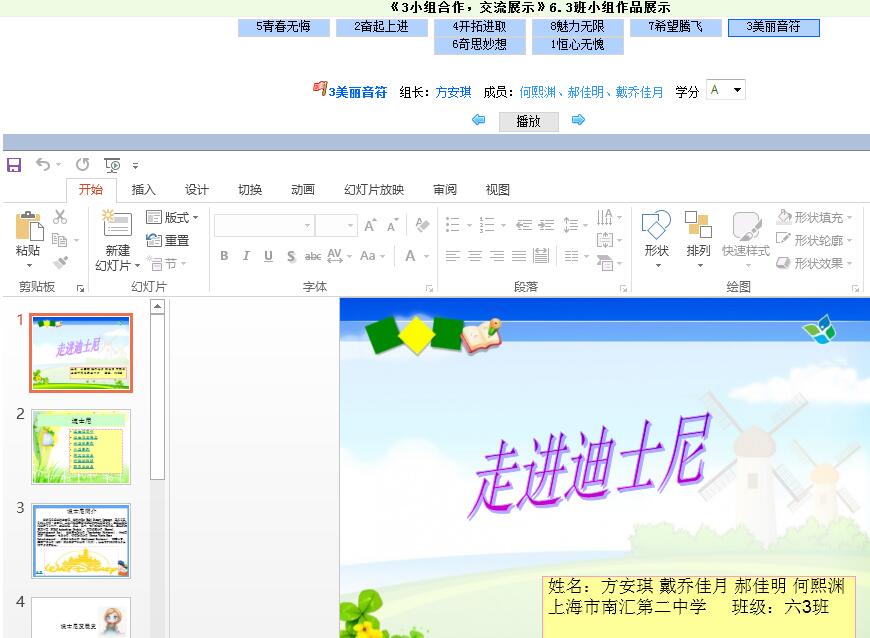Click the redo/repeat arrow icon
Screen dimensions: 870x638
click(x=83, y=164)
